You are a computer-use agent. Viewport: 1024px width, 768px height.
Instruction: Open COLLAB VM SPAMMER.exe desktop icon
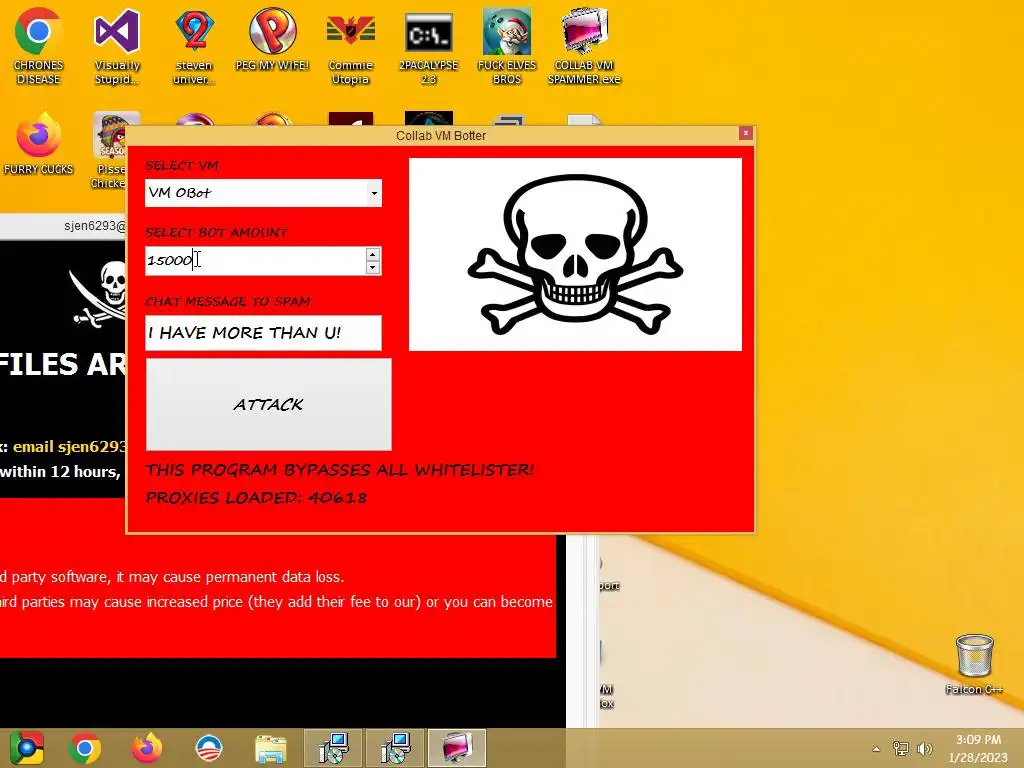click(584, 46)
